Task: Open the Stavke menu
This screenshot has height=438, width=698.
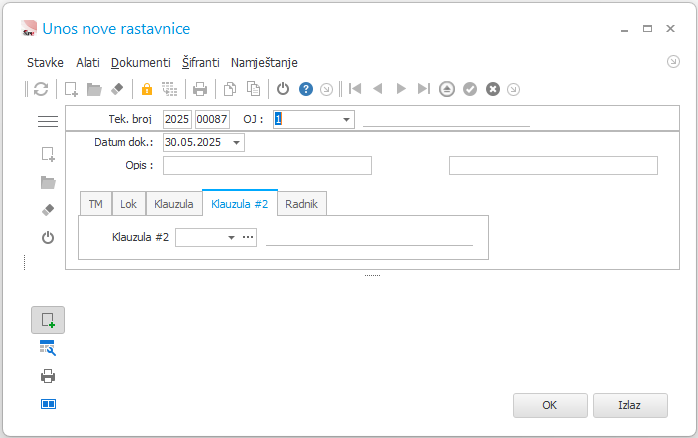Action: (45, 63)
